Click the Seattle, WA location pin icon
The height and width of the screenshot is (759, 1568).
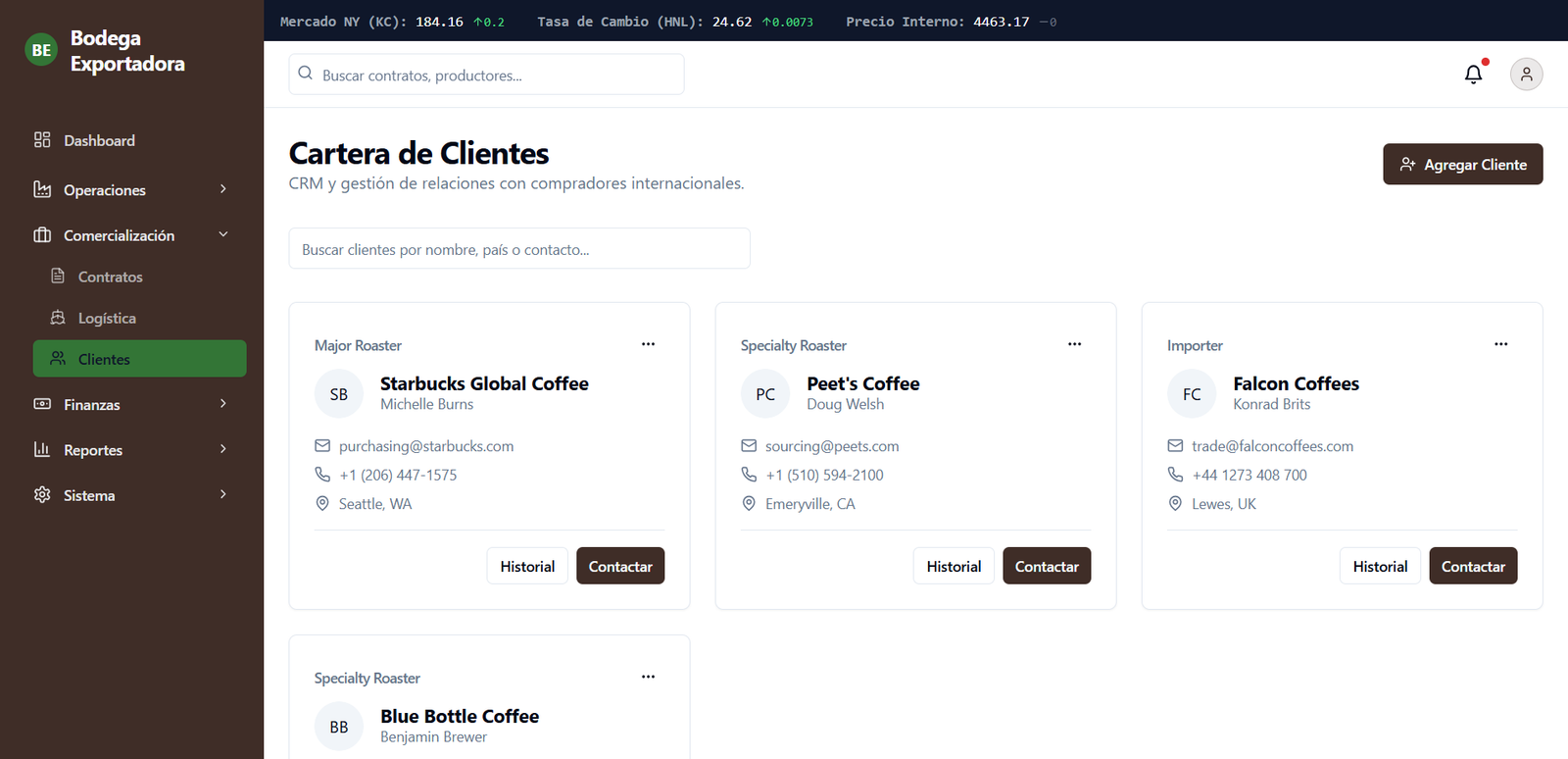click(322, 503)
